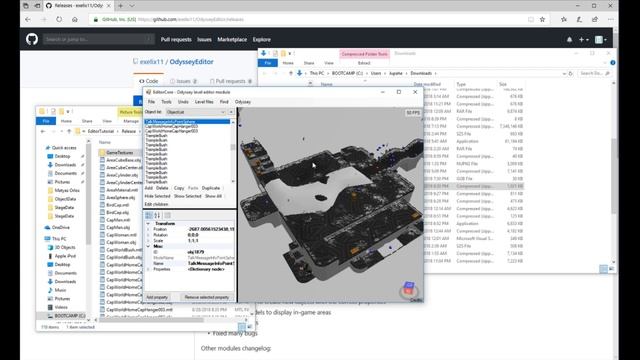640x360 pixels.
Task: Expand the Position property row
Action: (148, 229)
